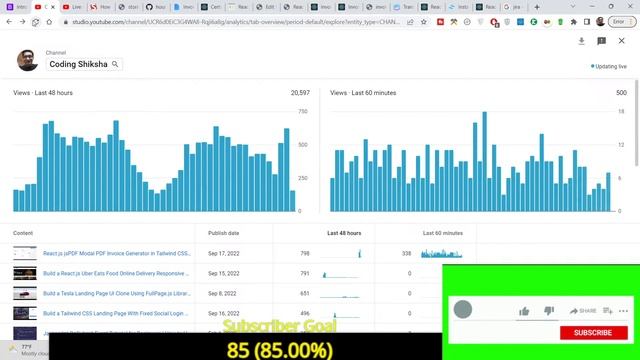Viewport: 640px width, 360px height.
Task: Go back in browser history
Action: coord(9,22)
